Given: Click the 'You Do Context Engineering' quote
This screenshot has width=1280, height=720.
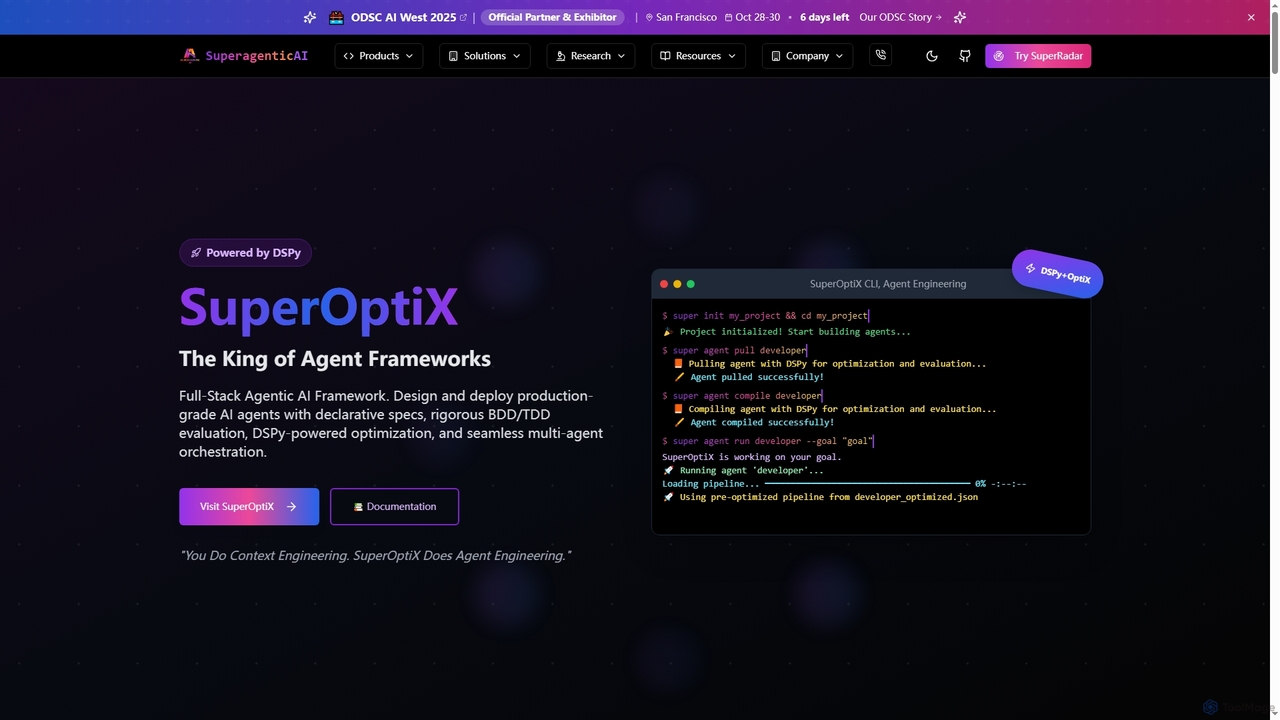Looking at the screenshot, I should (x=375, y=555).
